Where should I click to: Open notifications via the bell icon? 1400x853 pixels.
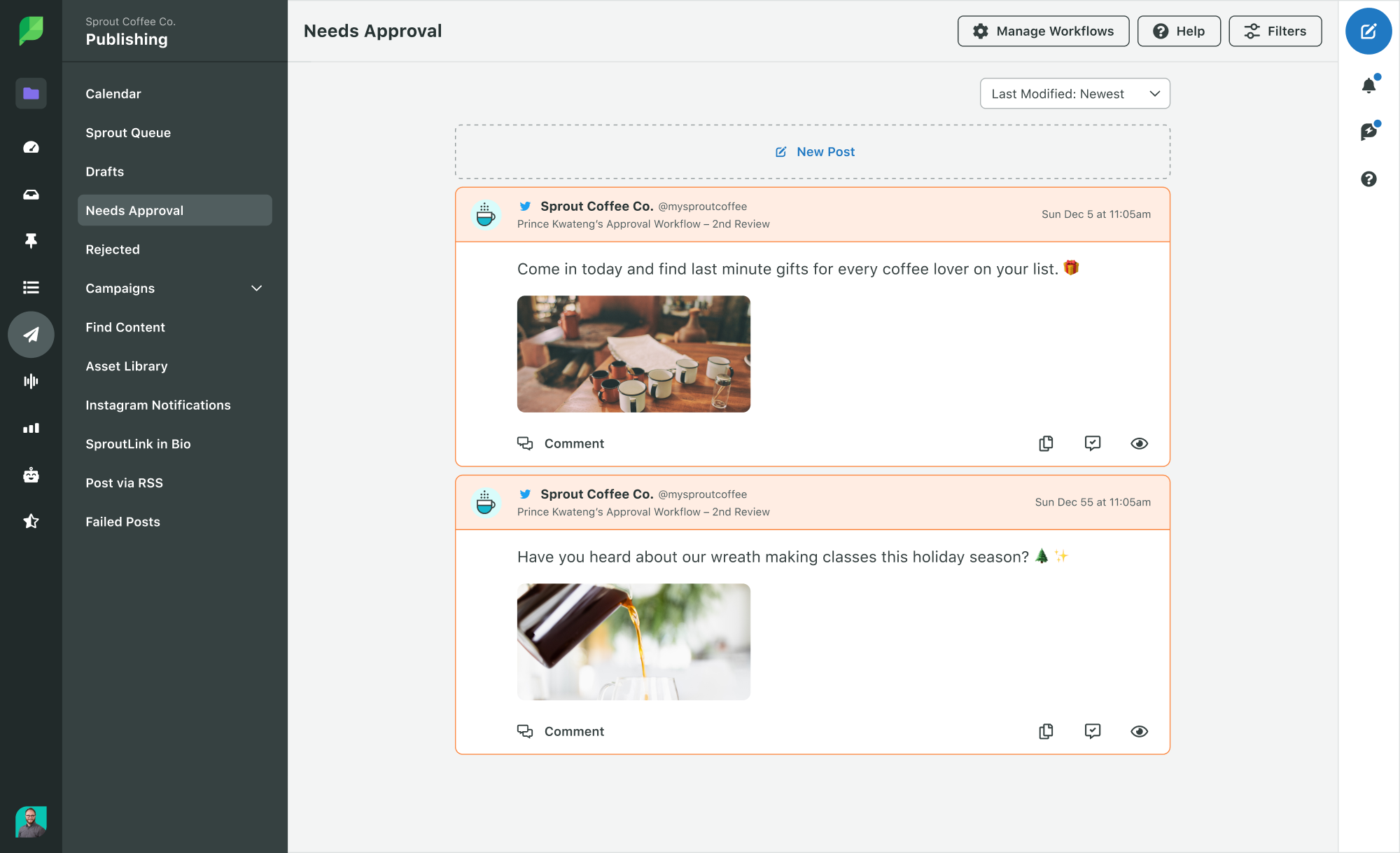[1368, 83]
